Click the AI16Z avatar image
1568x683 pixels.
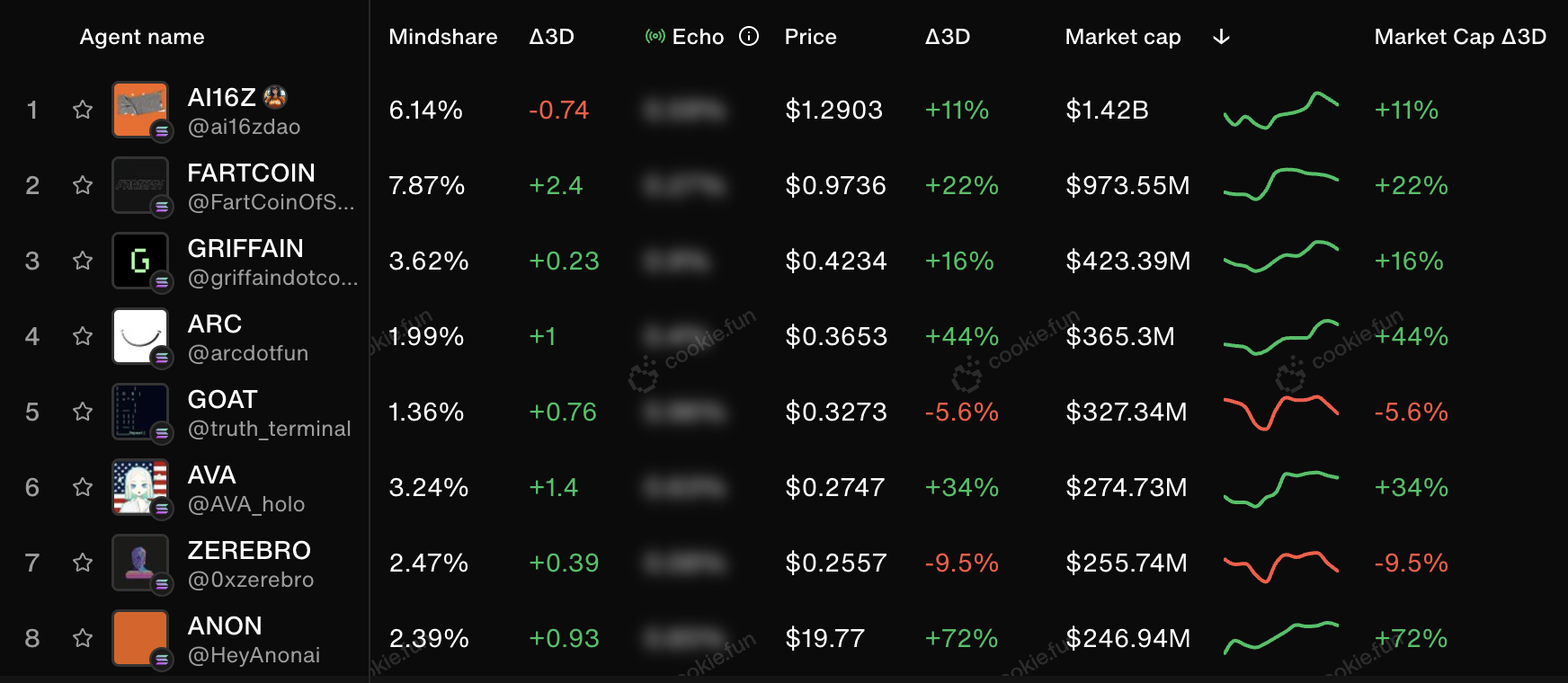tap(140, 110)
